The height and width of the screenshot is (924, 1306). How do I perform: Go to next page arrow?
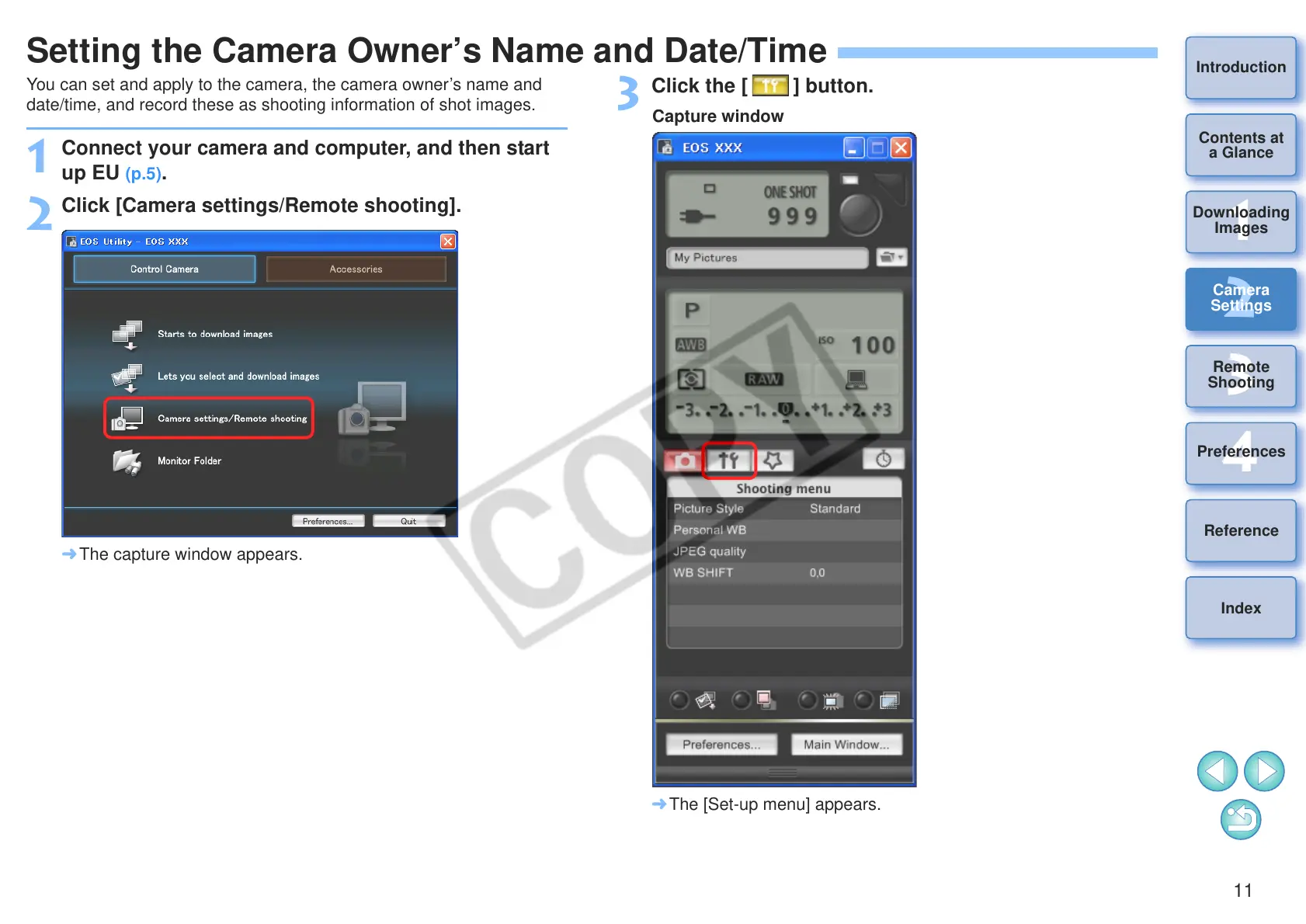click(1264, 771)
